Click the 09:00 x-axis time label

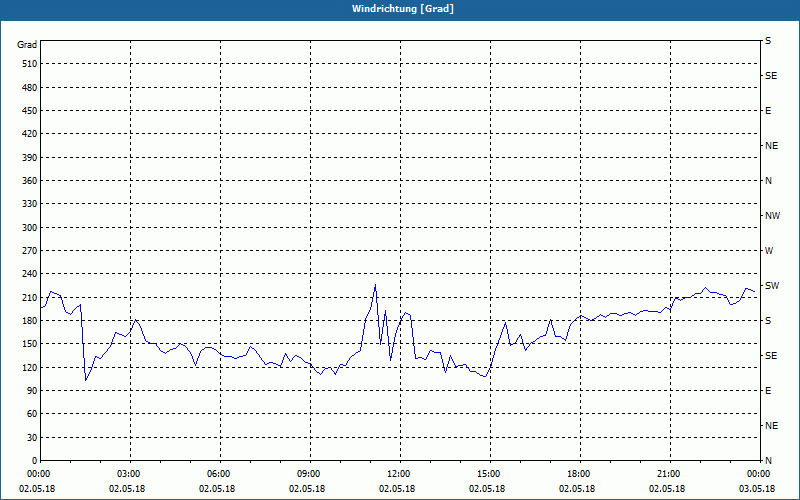310,474
